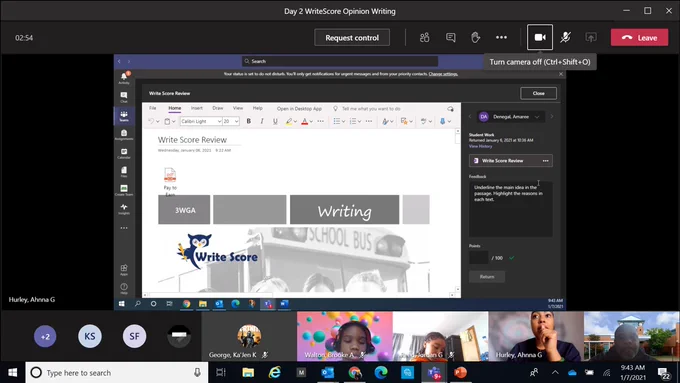Open the Styles dropdown in ribbon
Viewport: 680px width, 383px height.
click(x=388, y=121)
